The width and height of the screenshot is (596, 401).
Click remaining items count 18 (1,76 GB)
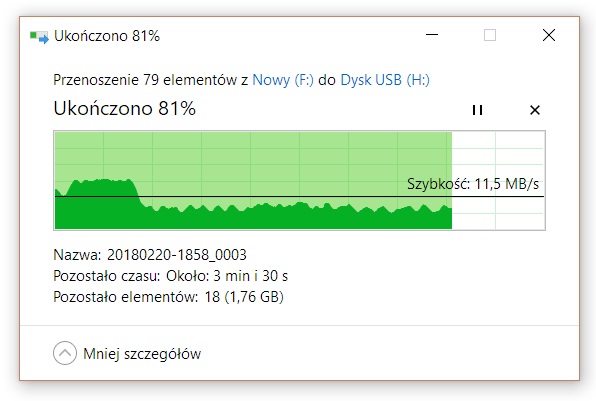(x=244, y=297)
